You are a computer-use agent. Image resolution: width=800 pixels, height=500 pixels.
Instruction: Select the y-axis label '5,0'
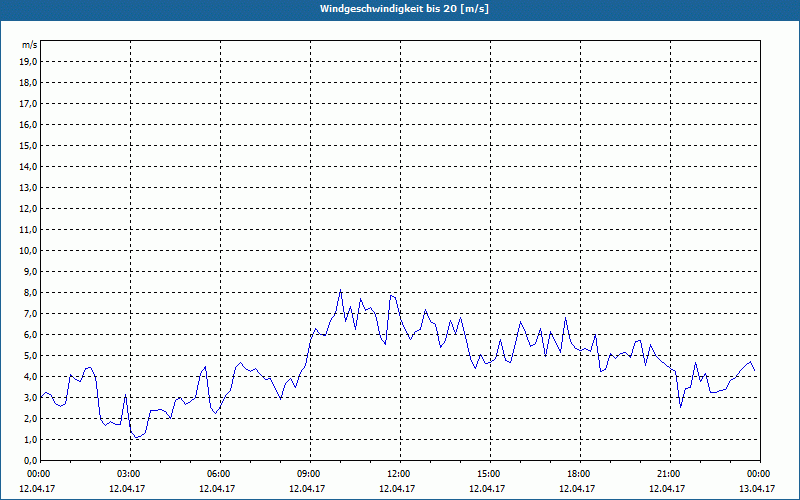31,356
